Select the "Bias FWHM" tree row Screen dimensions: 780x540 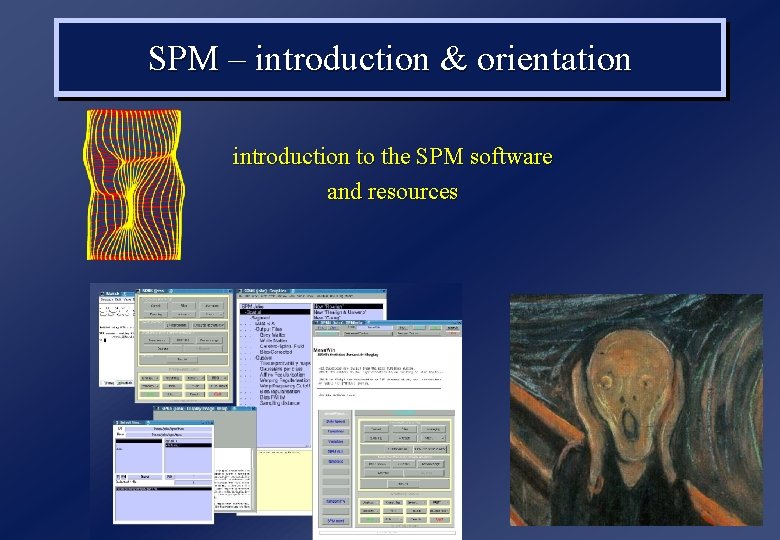[272, 397]
